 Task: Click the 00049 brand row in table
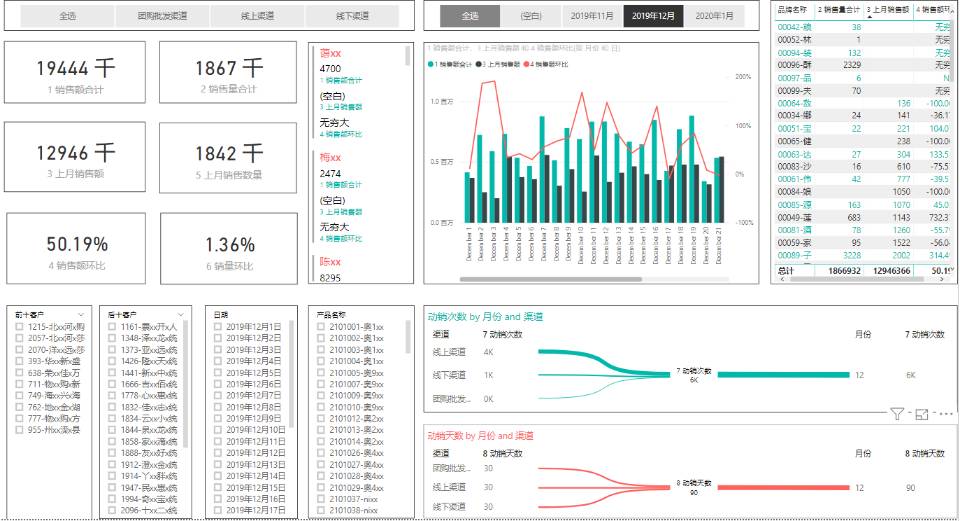[863, 217]
